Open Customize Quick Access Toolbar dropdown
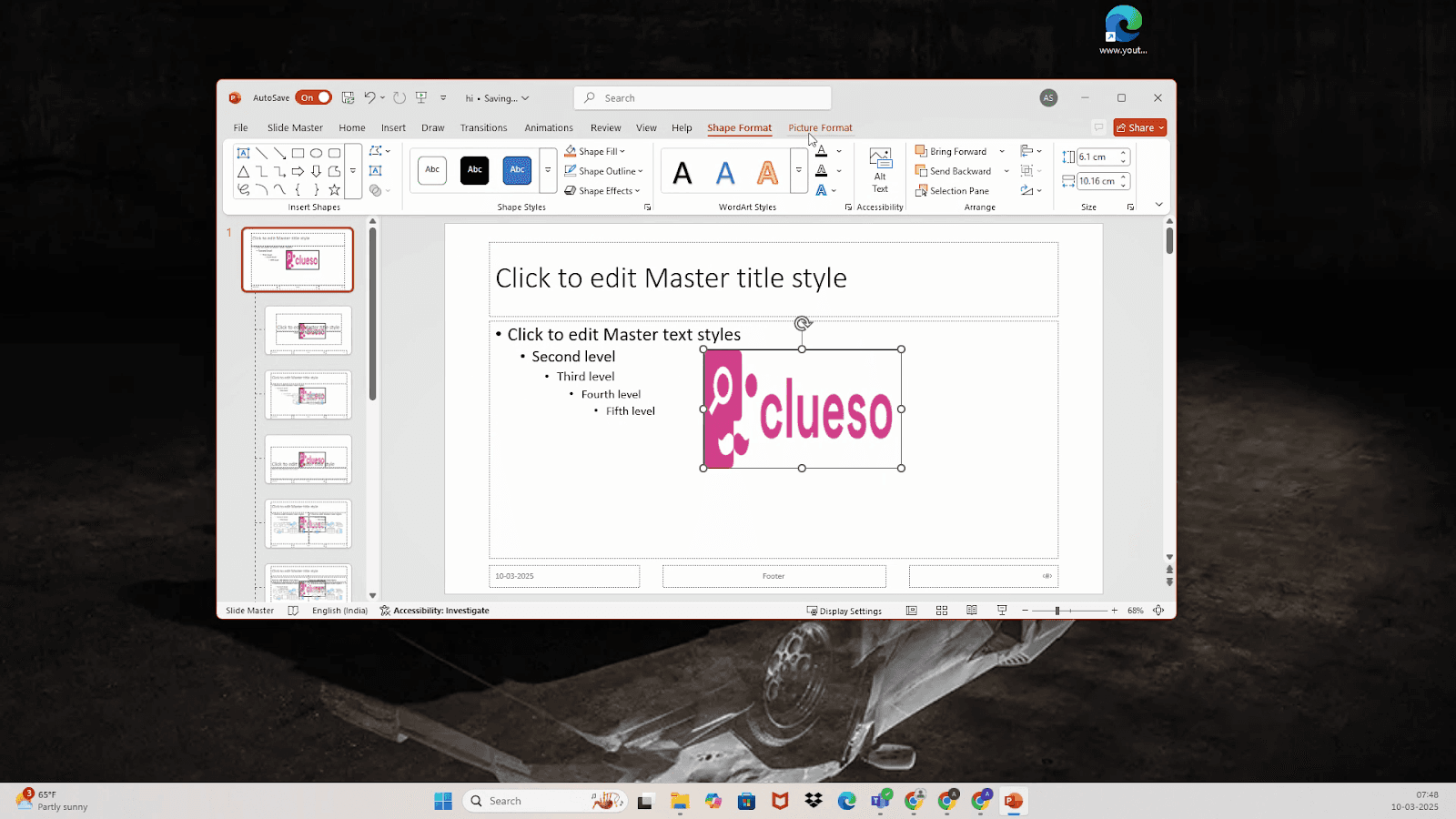Screen dimensions: 1456x819 click(443, 97)
